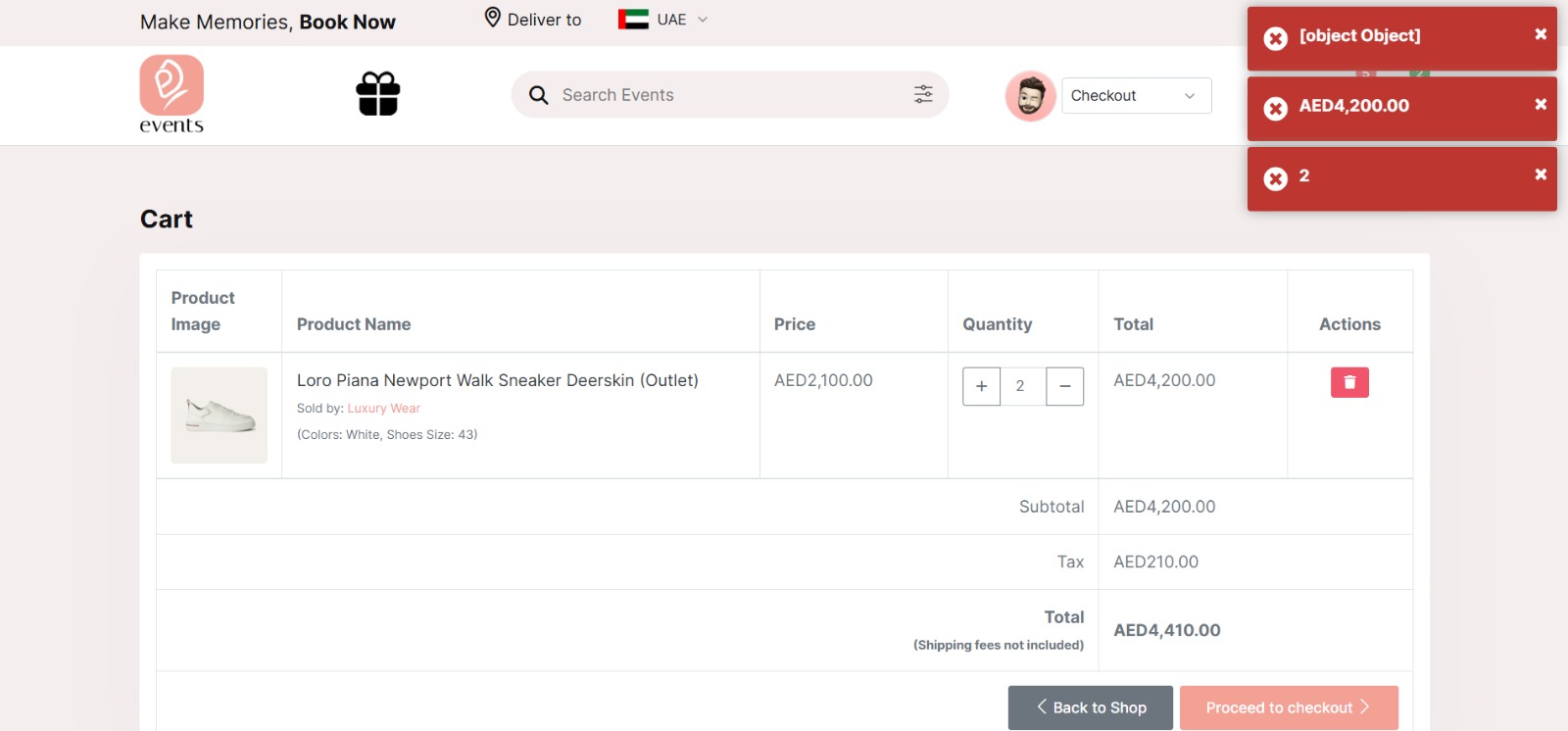Increase quantity with the plus button
This screenshot has height=731, width=1568.
pyautogui.click(x=981, y=386)
